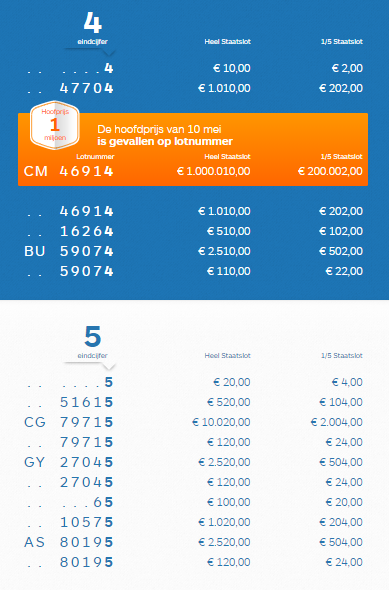Click the € 200.002,00 fifth-ticket prize
389x590 pixels.
(x=330, y=171)
